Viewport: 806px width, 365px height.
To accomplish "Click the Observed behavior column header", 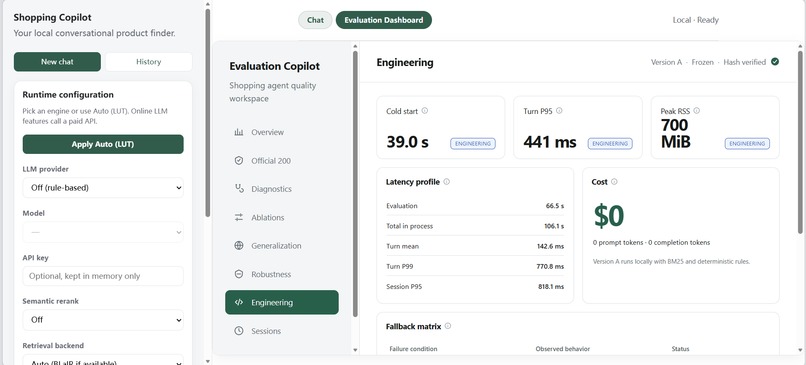I will point(562,349).
